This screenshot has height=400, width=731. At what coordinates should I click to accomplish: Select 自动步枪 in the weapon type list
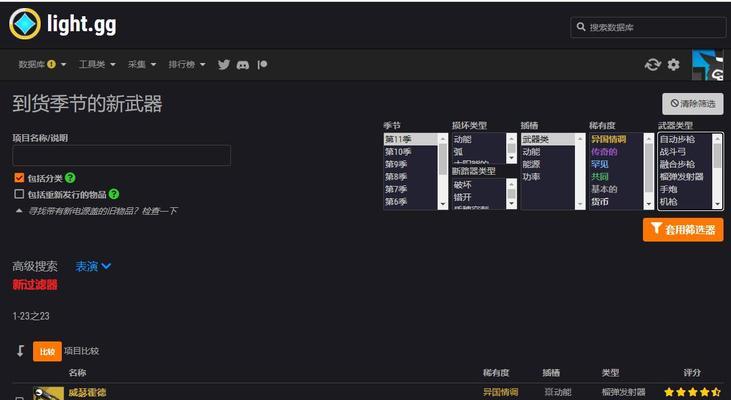click(x=685, y=139)
